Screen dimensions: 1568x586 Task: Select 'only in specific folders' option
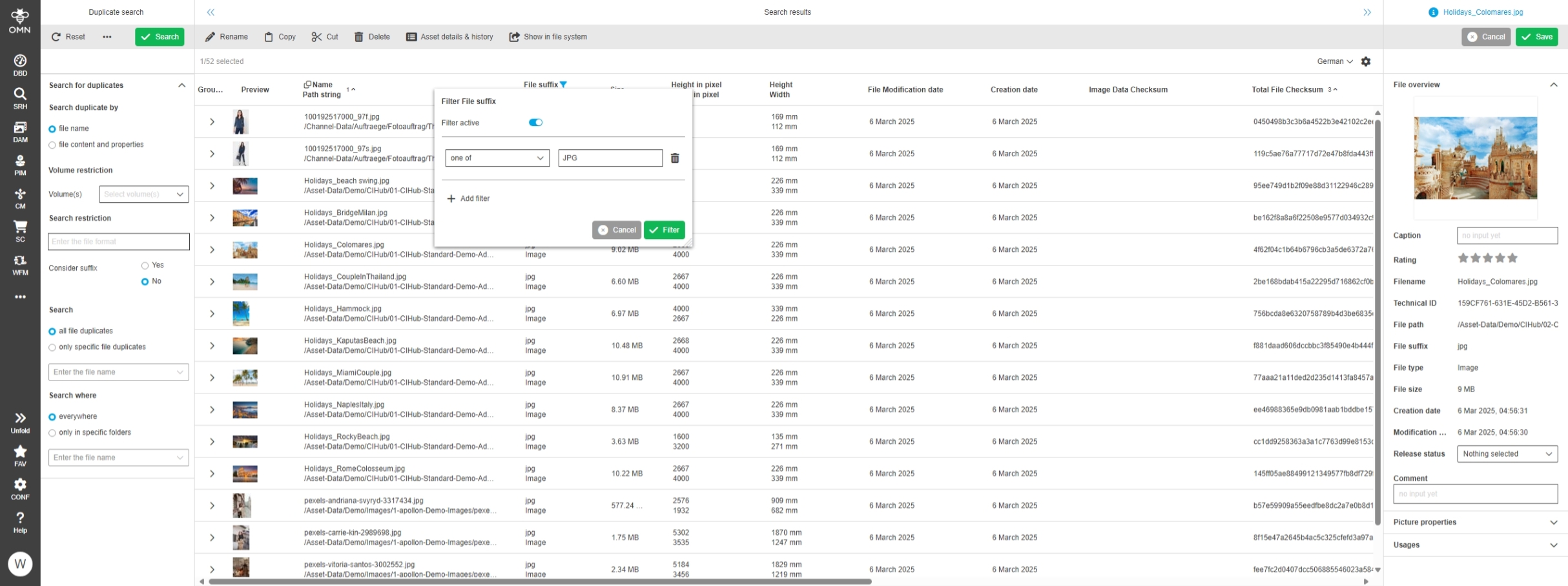tap(52, 433)
